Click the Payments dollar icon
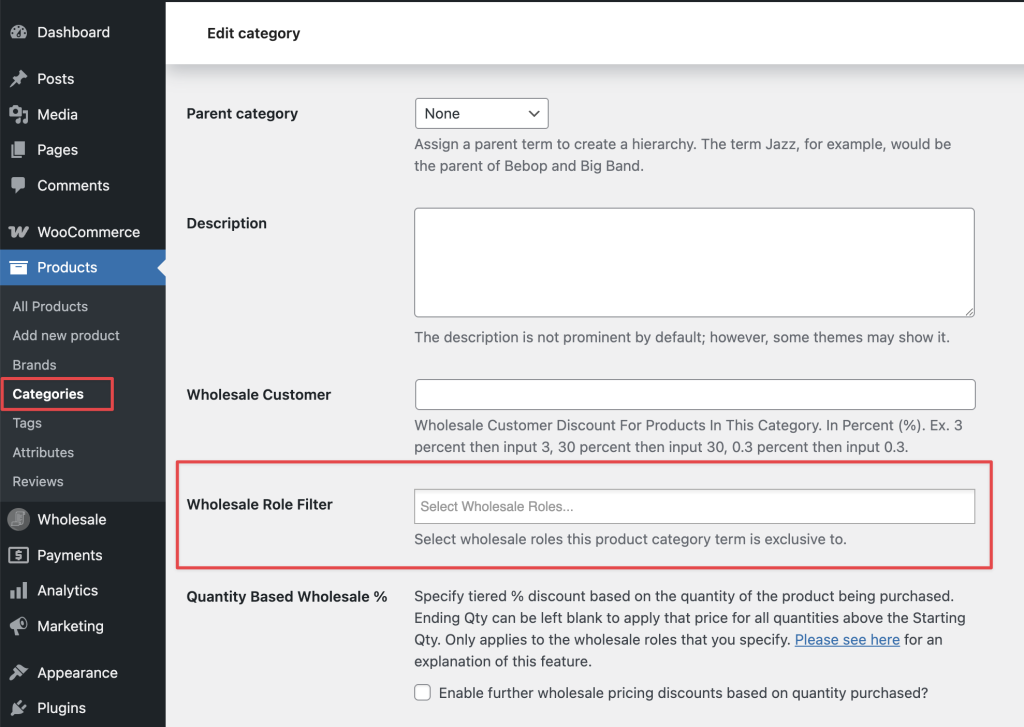The width and height of the screenshot is (1024, 727). tap(19, 555)
